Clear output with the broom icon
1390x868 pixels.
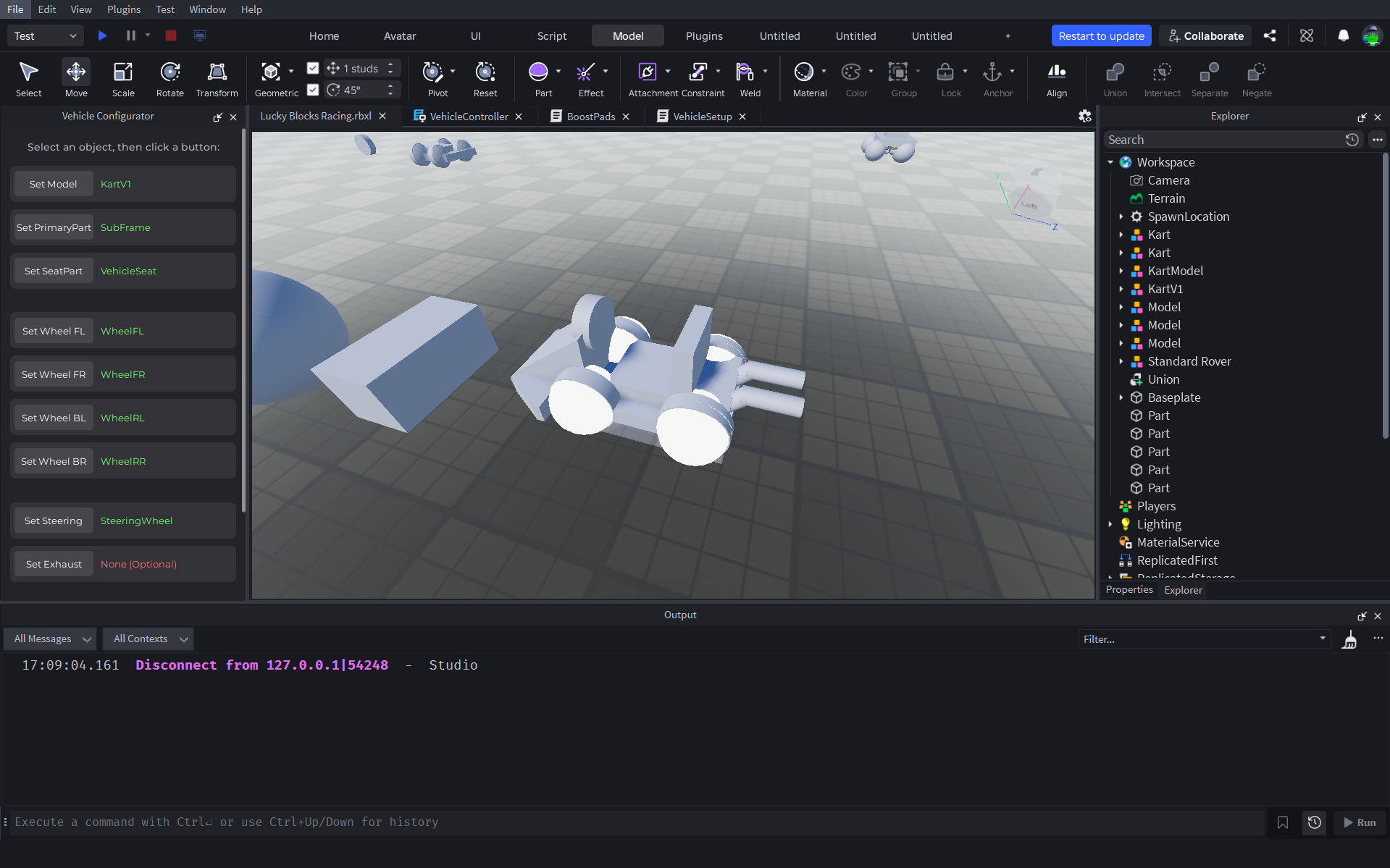coord(1349,639)
